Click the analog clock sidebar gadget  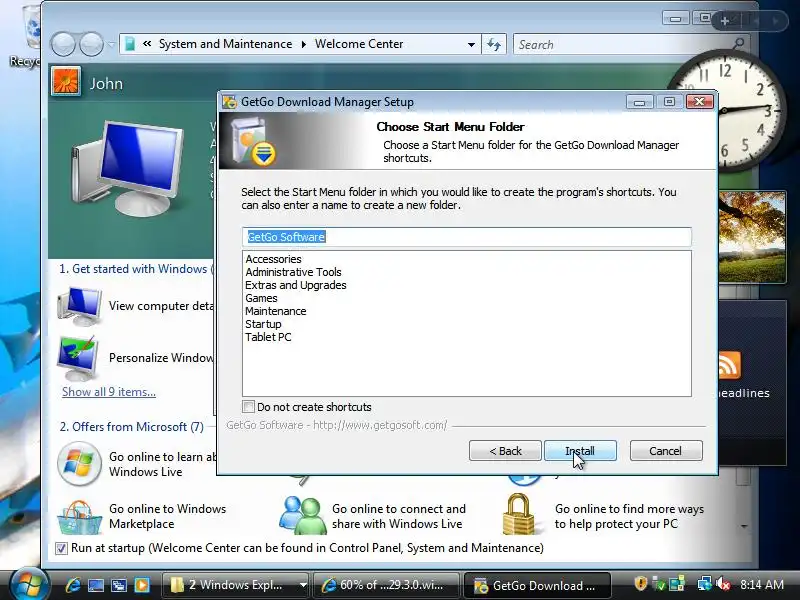point(726,110)
